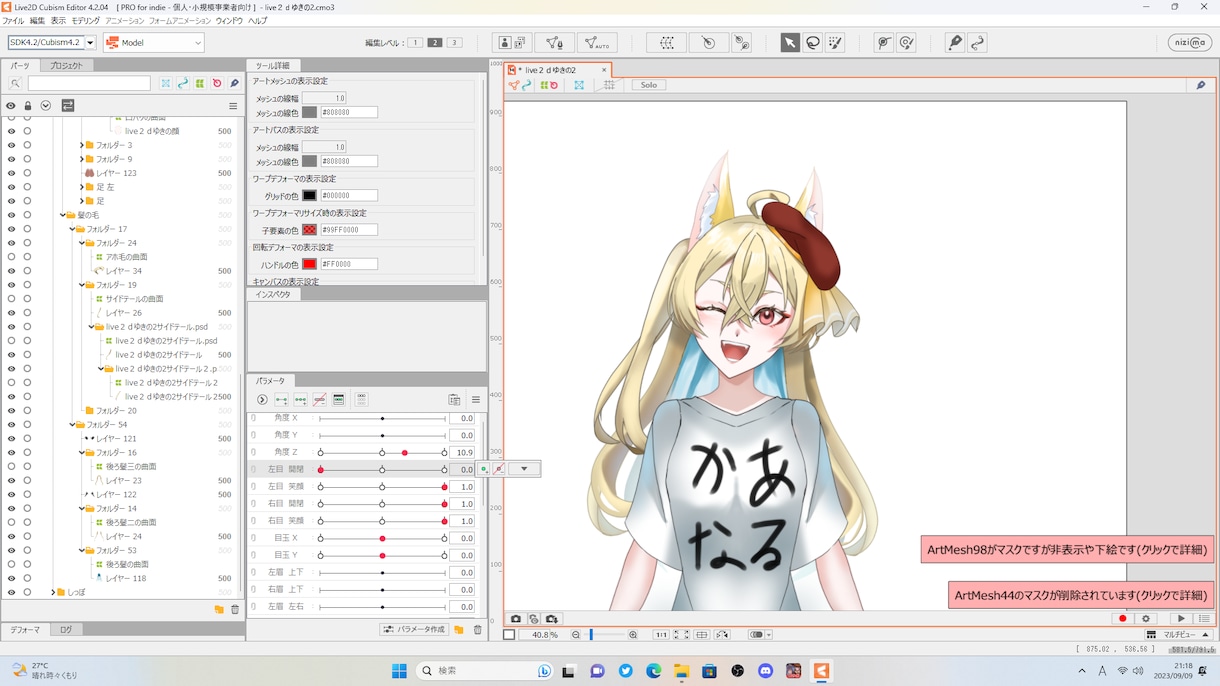
Task: Play the physics/animation preview
Action: pyautogui.click(x=1181, y=619)
